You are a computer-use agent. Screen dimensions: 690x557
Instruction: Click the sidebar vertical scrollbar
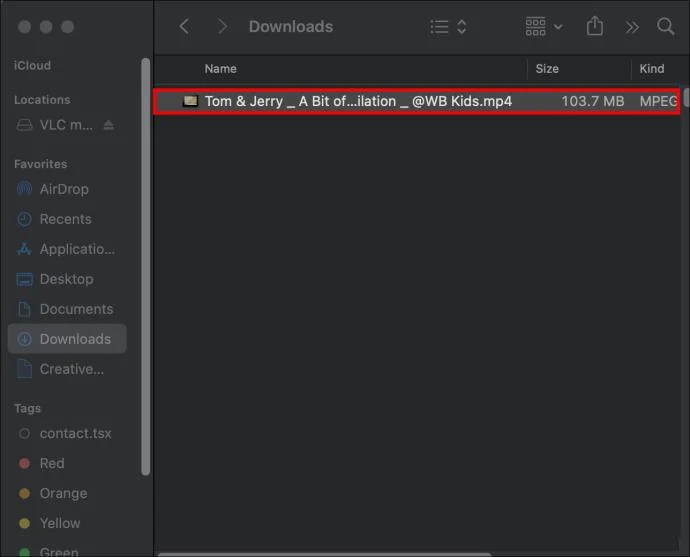click(x=146, y=267)
